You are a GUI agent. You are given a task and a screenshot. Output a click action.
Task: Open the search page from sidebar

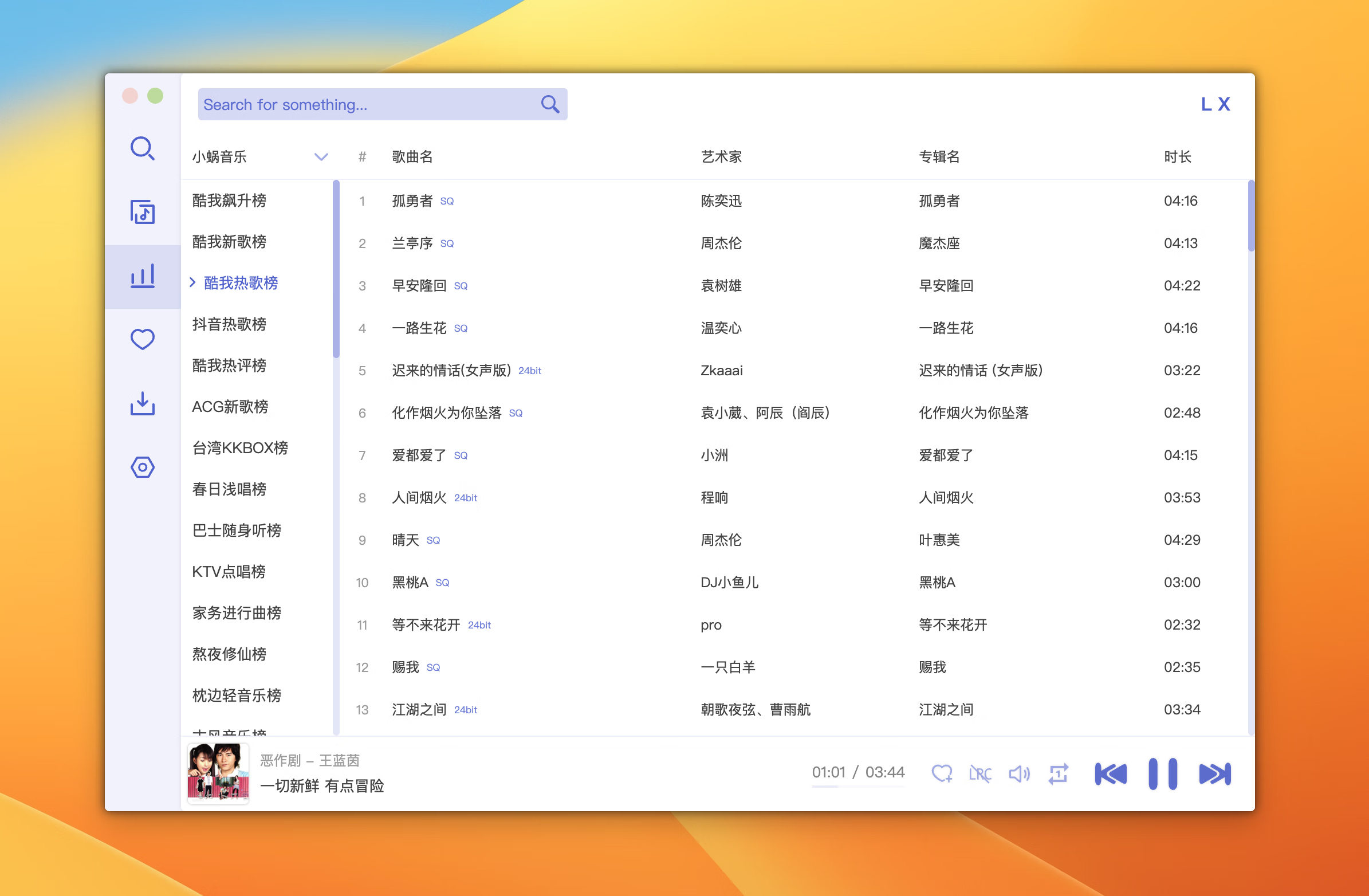[142, 149]
